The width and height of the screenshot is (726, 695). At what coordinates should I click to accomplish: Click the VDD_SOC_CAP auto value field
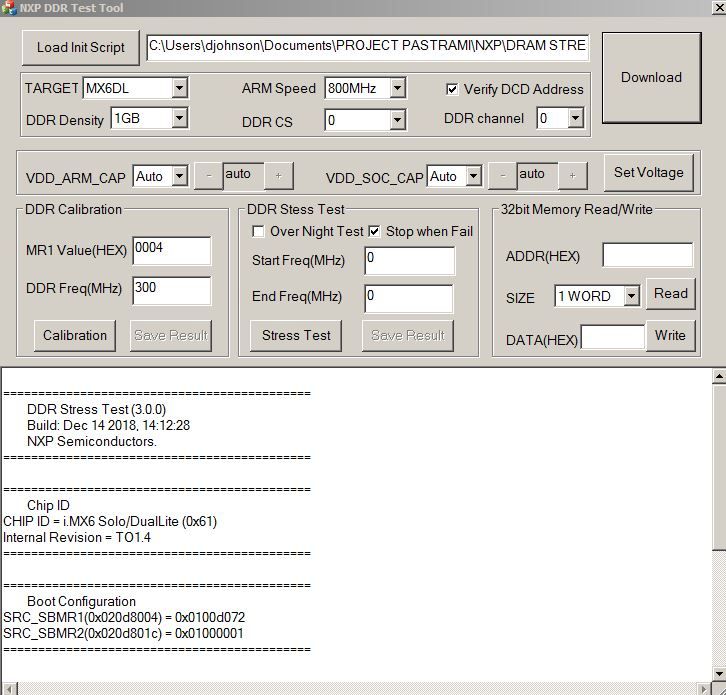pos(538,175)
